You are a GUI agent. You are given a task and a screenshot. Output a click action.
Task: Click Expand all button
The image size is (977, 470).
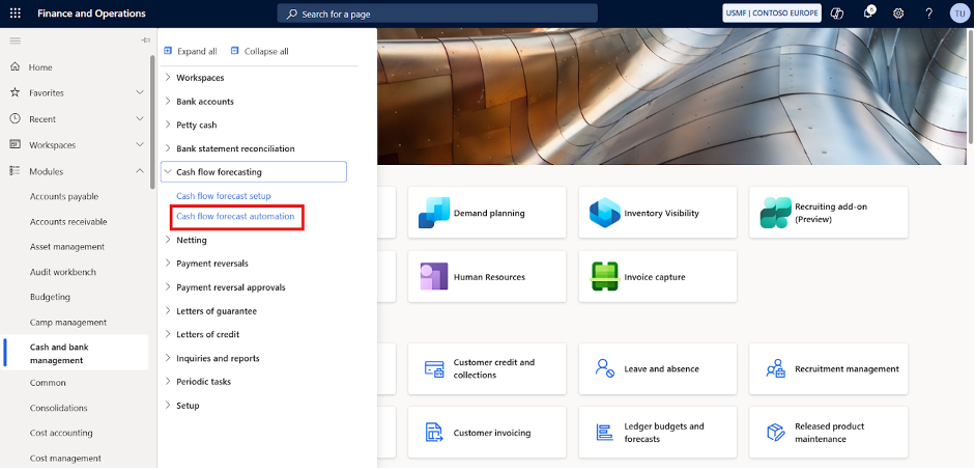coord(190,51)
